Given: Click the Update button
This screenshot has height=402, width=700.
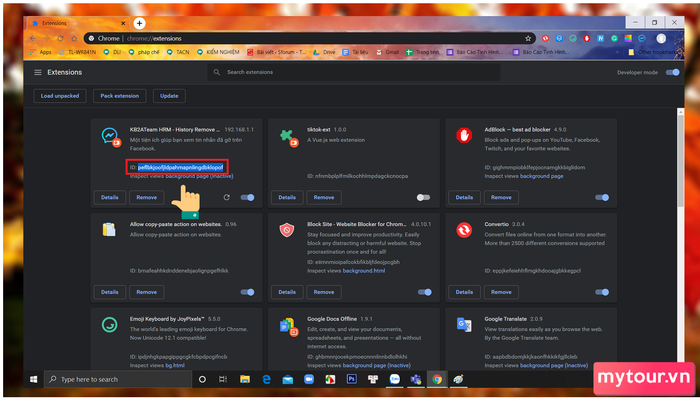Looking at the screenshot, I should click(x=169, y=96).
